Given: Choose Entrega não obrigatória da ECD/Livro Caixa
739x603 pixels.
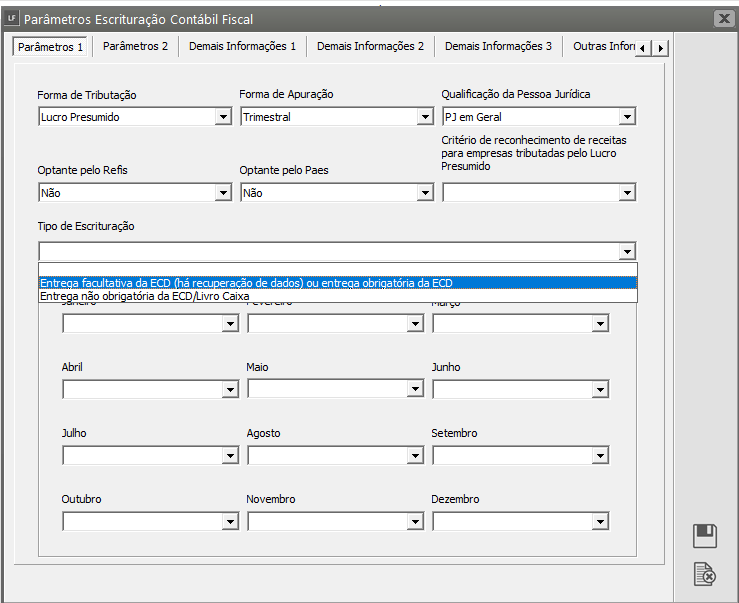Looking at the screenshot, I should click(145, 296).
